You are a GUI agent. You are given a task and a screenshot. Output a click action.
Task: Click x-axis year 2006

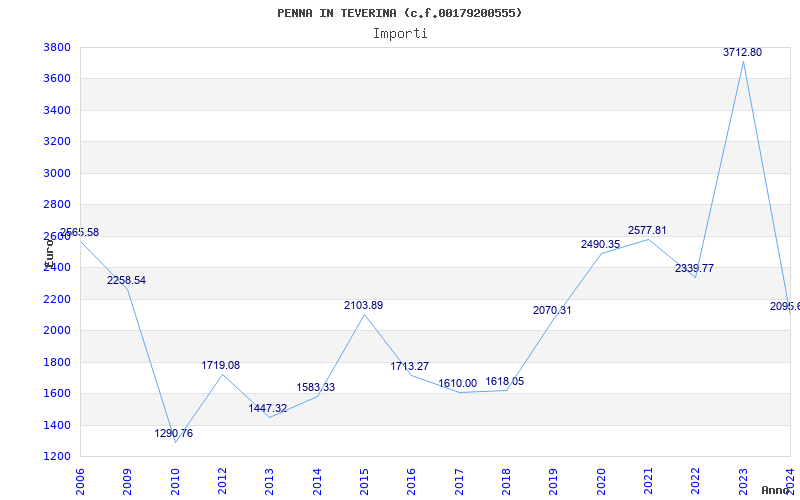pyautogui.click(x=80, y=482)
